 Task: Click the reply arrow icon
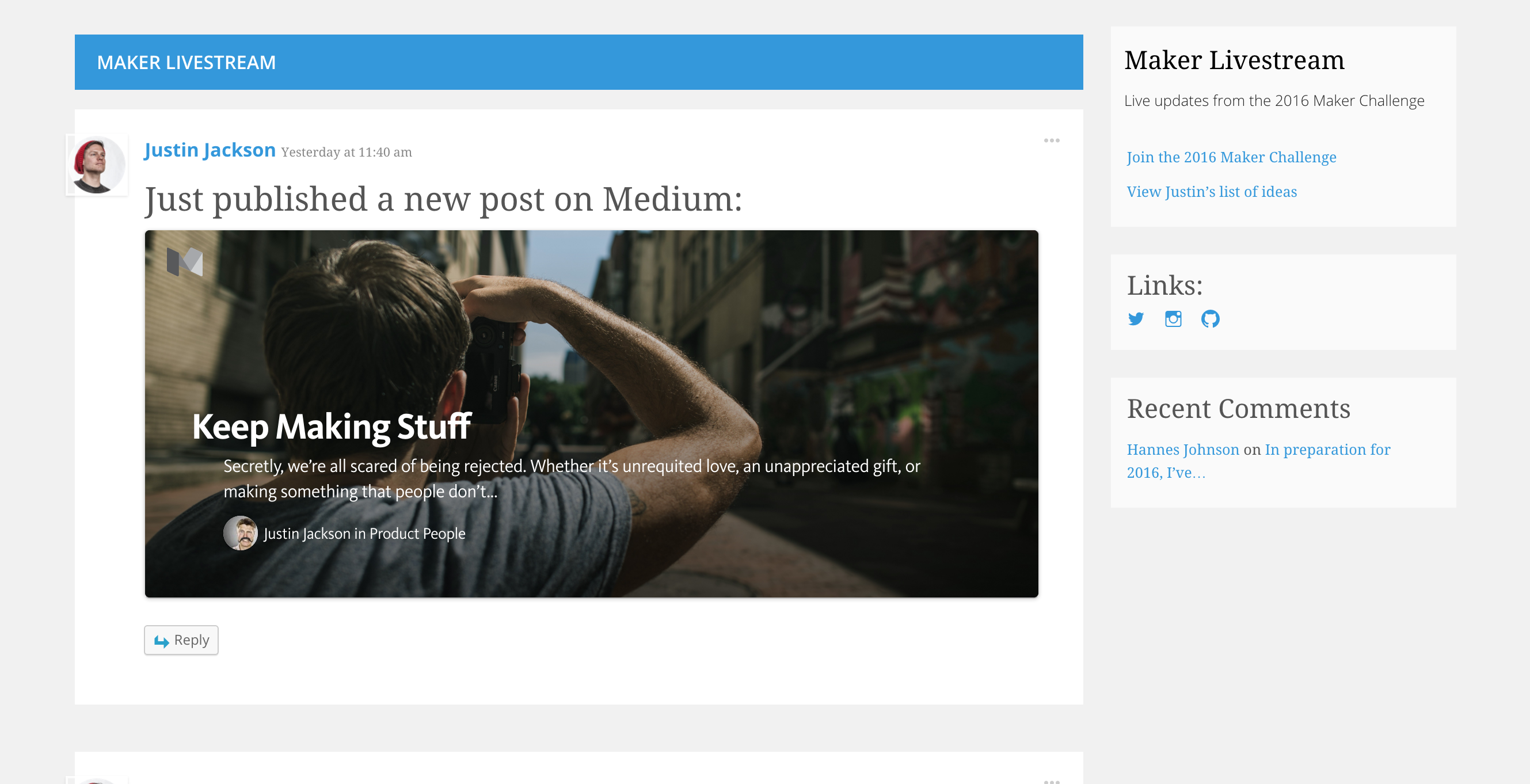click(x=162, y=641)
